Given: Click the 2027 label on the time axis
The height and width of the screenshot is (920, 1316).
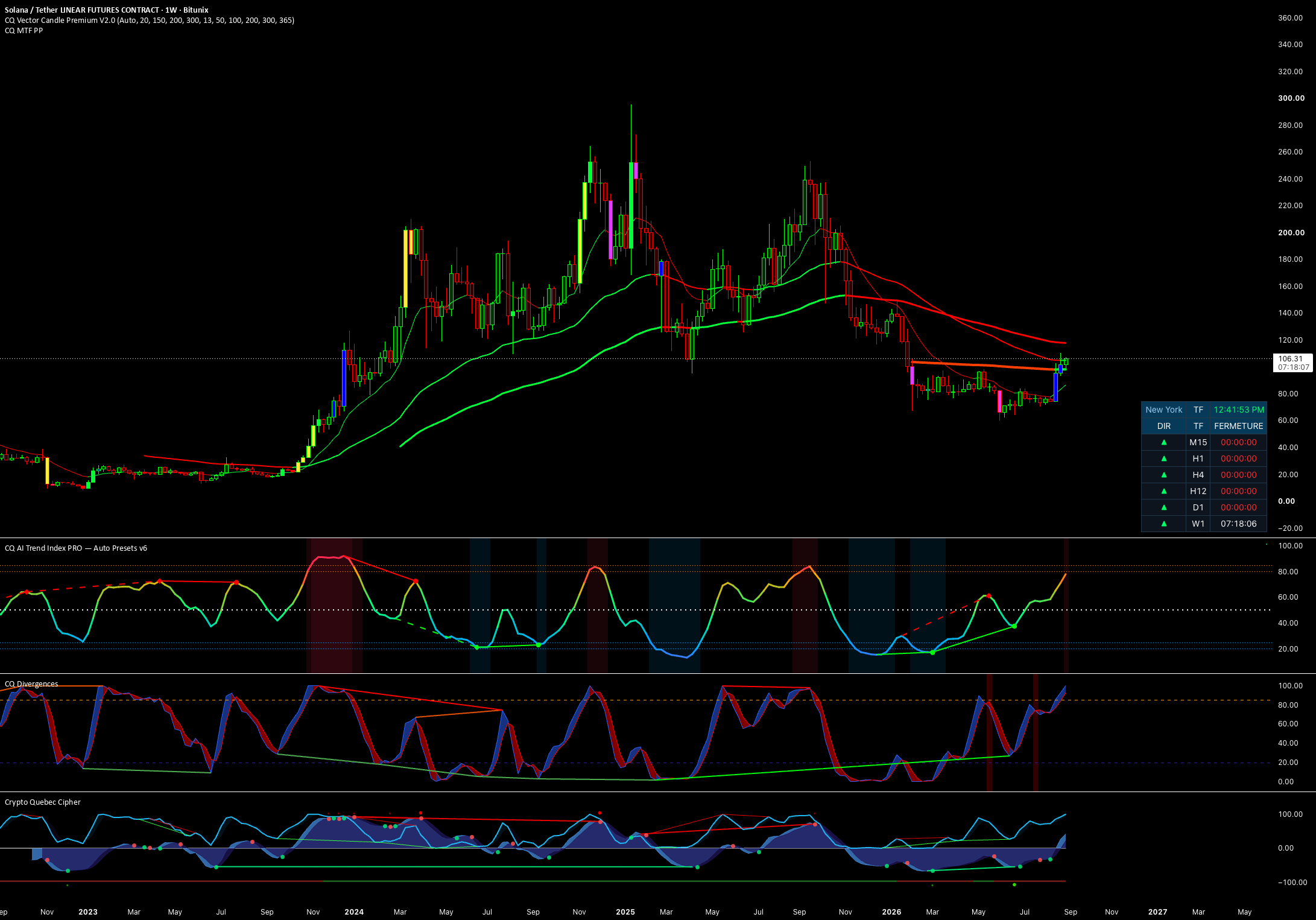Looking at the screenshot, I should pyautogui.click(x=1157, y=912).
